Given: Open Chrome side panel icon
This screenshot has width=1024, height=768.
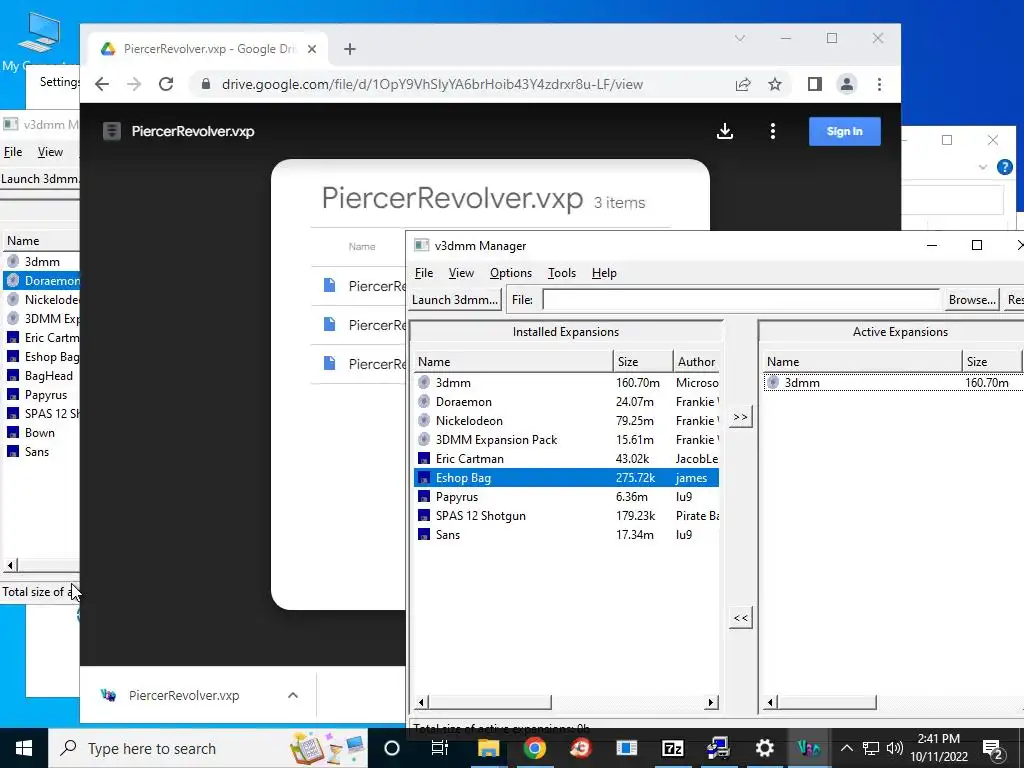Looking at the screenshot, I should coord(814,84).
